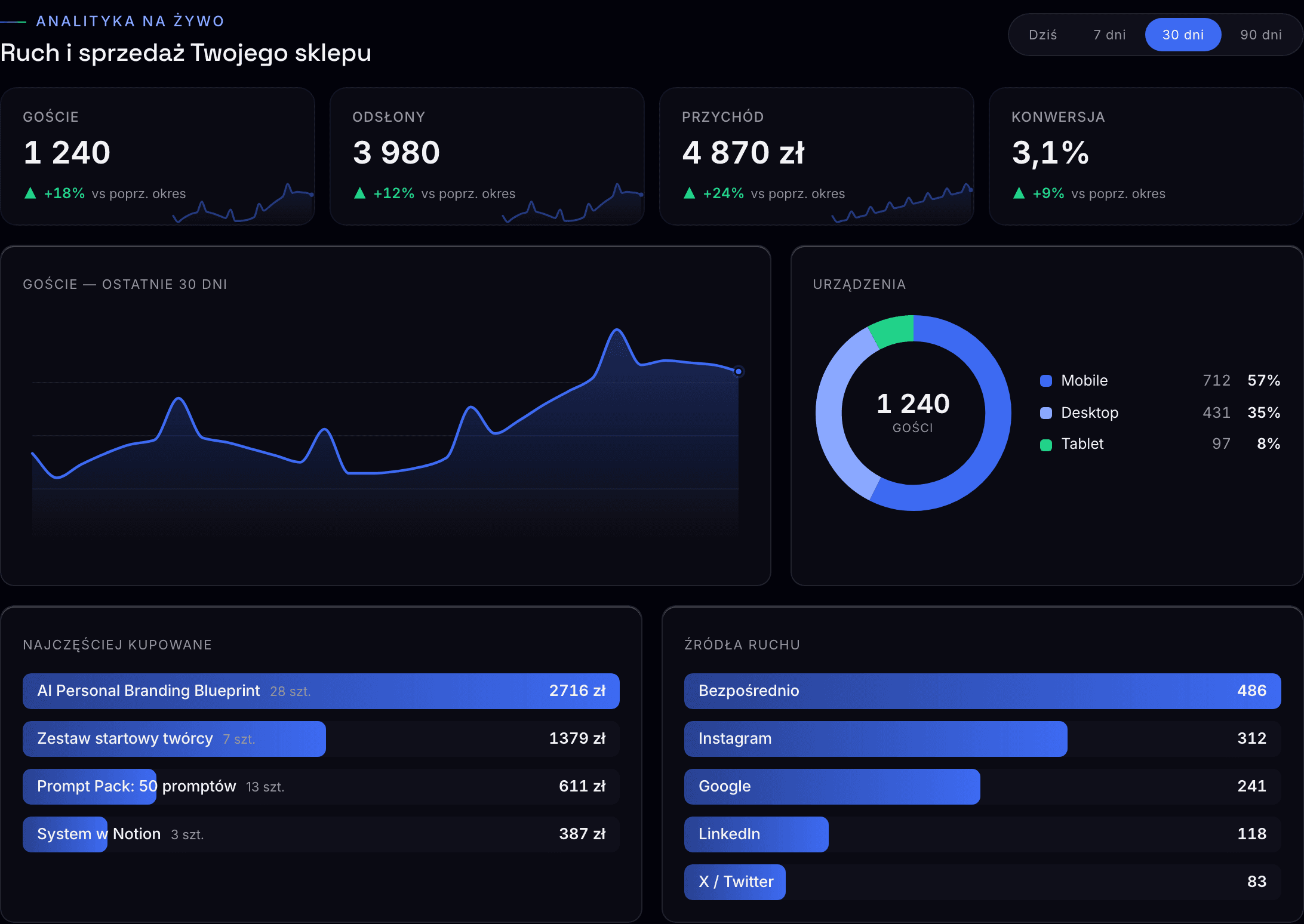Click the 312 Instagram visit count
This screenshot has height=924, width=1304.
point(1252,739)
